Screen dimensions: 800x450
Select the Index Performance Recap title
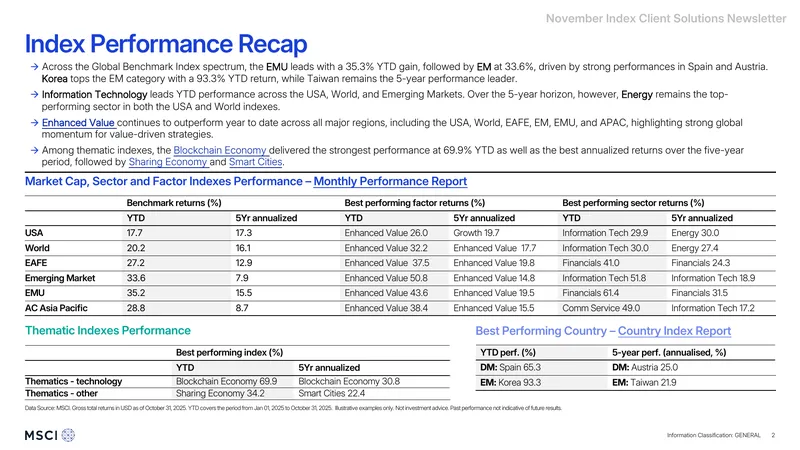click(166, 44)
